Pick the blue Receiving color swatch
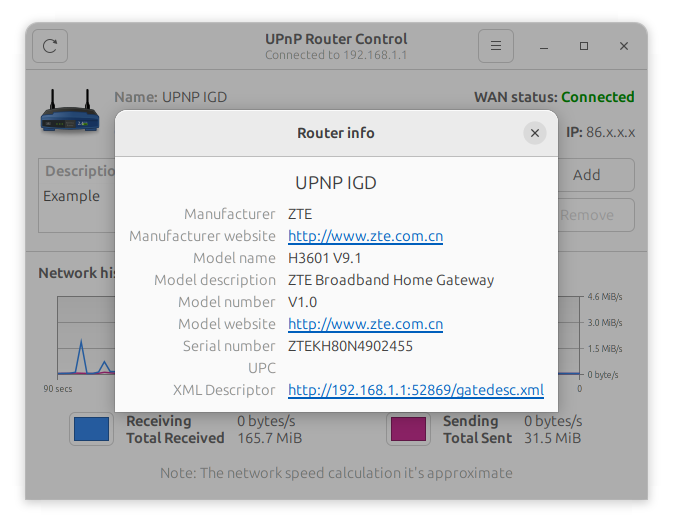The width and height of the screenshot is (673, 528). (x=91, y=429)
